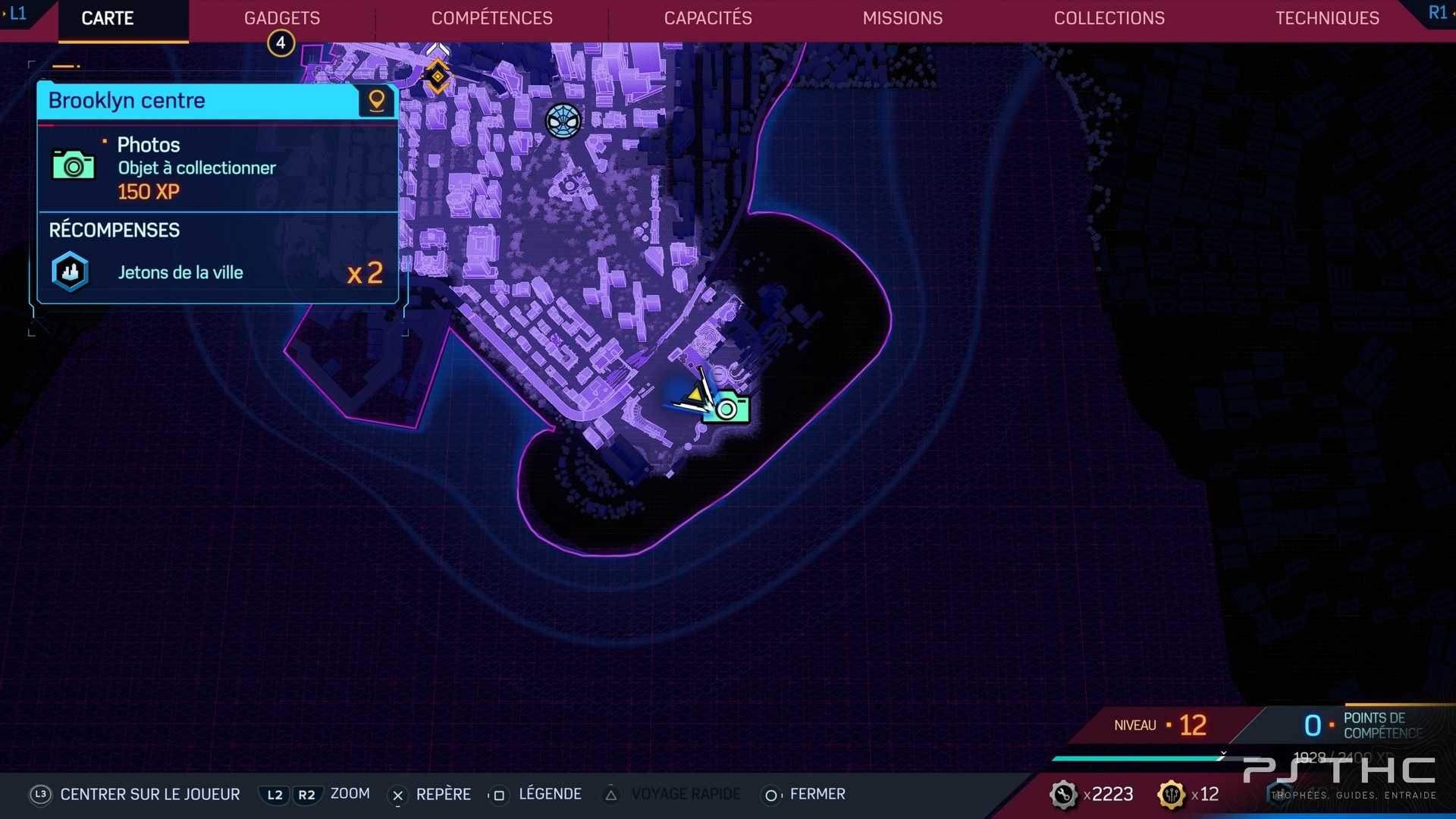
Task: Click the triangle button icon
Action: pos(610,795)
